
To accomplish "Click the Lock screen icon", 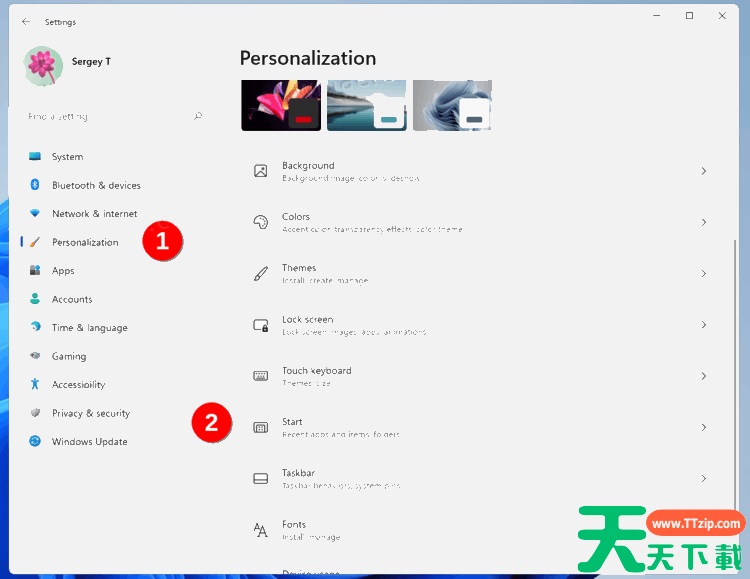I will (x=261, y=325).
